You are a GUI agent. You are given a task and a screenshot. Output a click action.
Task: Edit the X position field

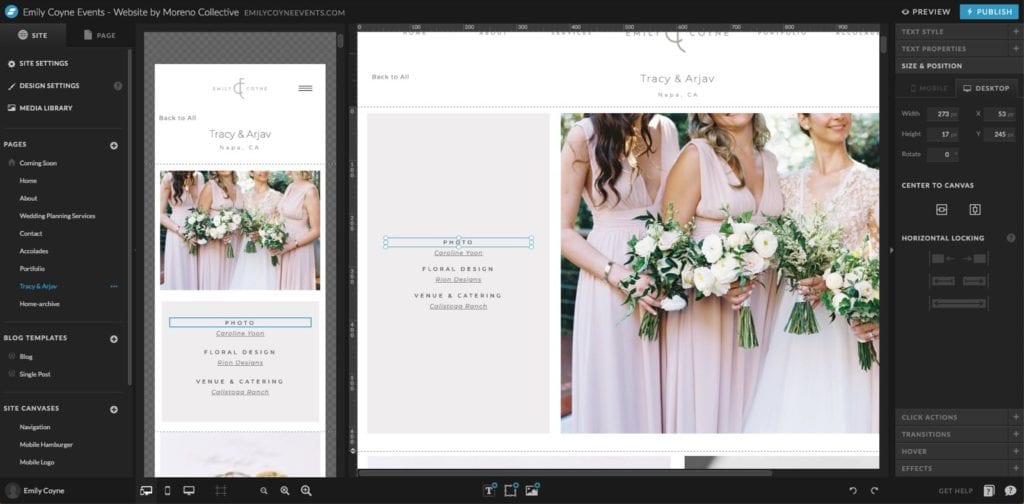click(999, 114)
